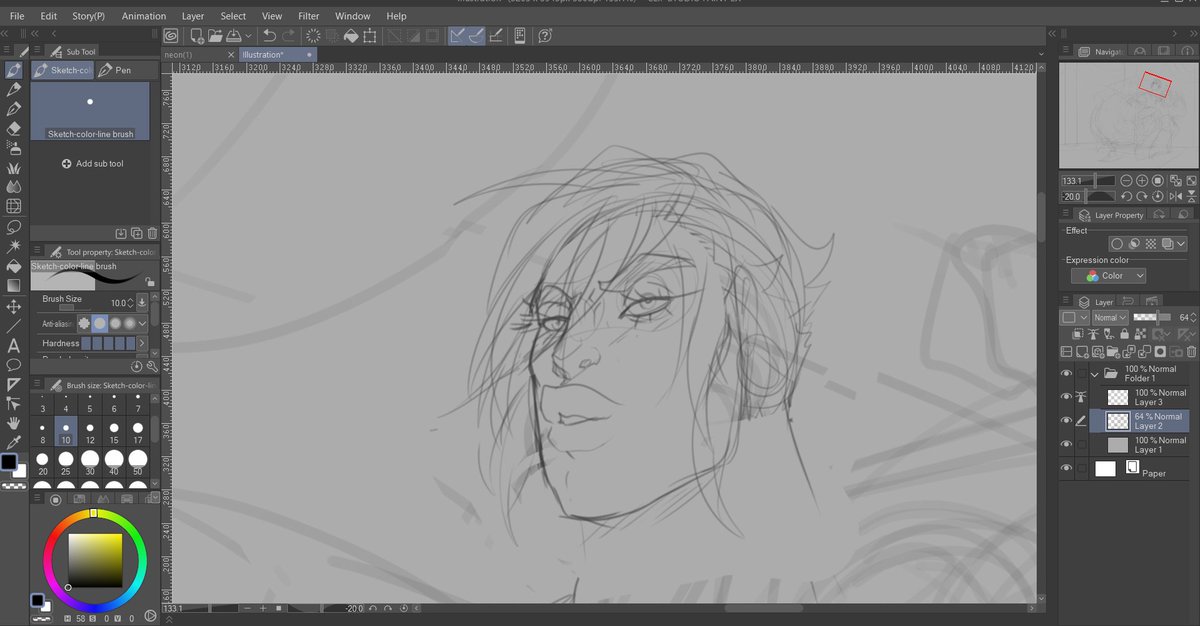Open sub tool detail wrench icon
Viewport: 1200px width, 626px height.
tap(151, 367)
